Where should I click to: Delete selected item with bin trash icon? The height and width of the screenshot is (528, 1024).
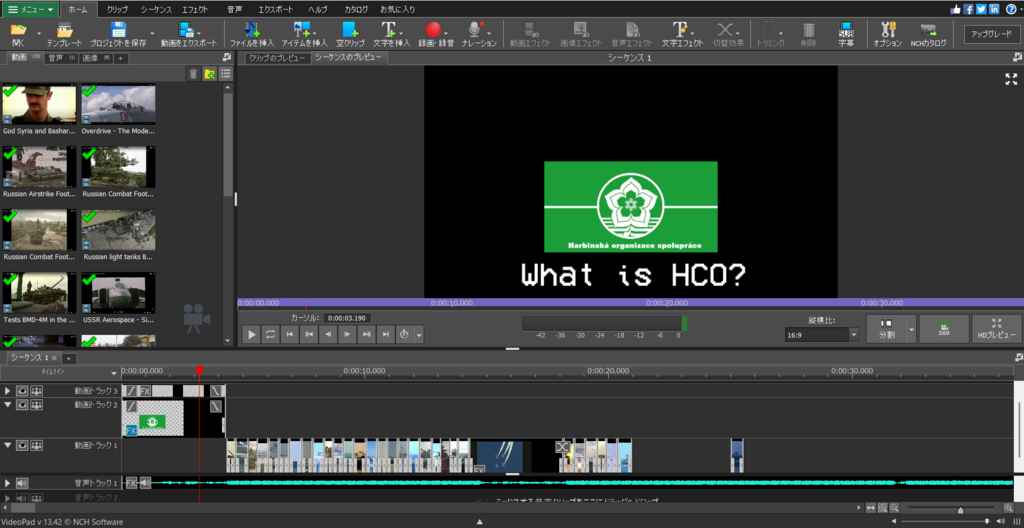(193, 74)
